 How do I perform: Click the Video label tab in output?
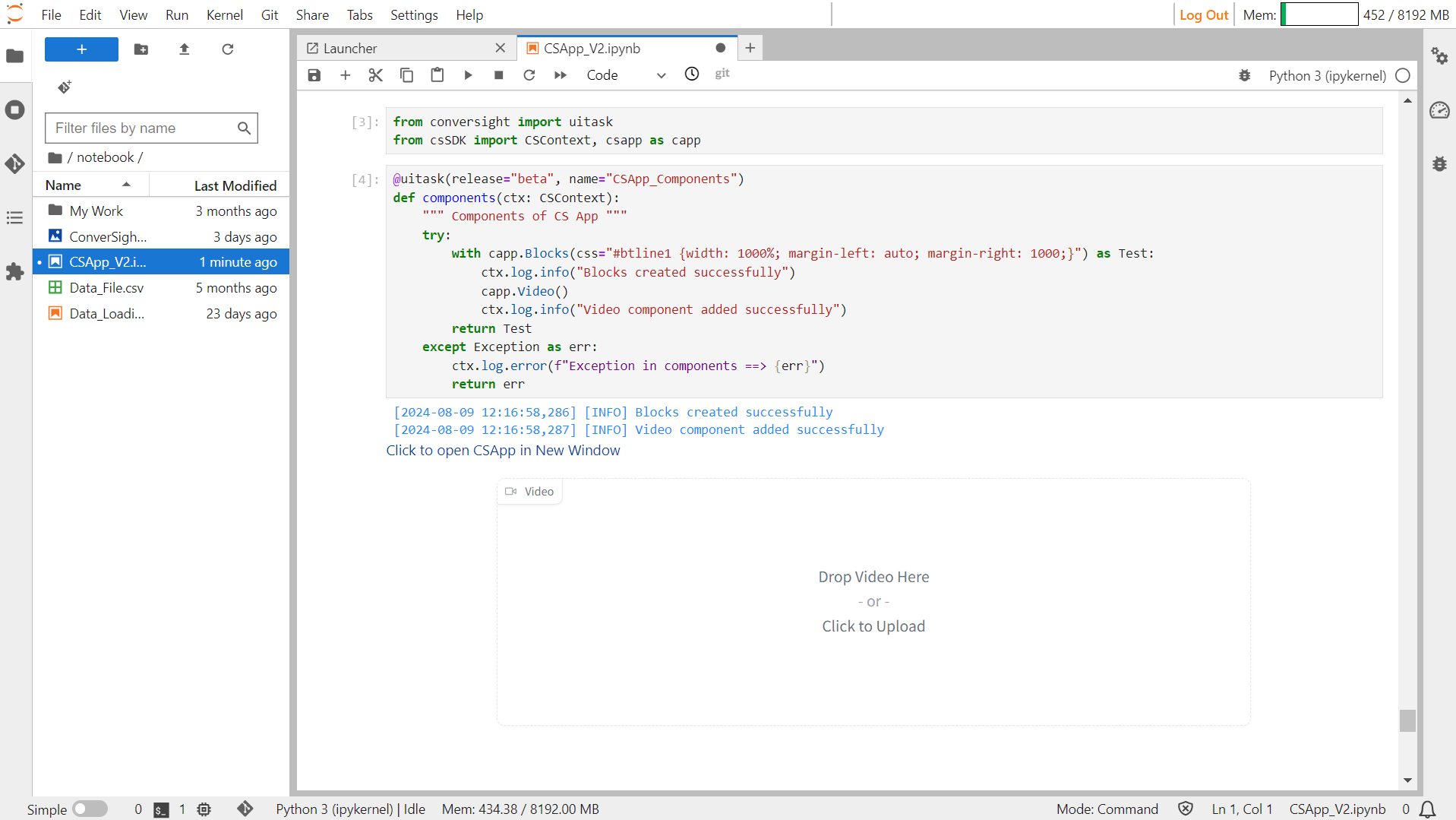coord(530,492)
